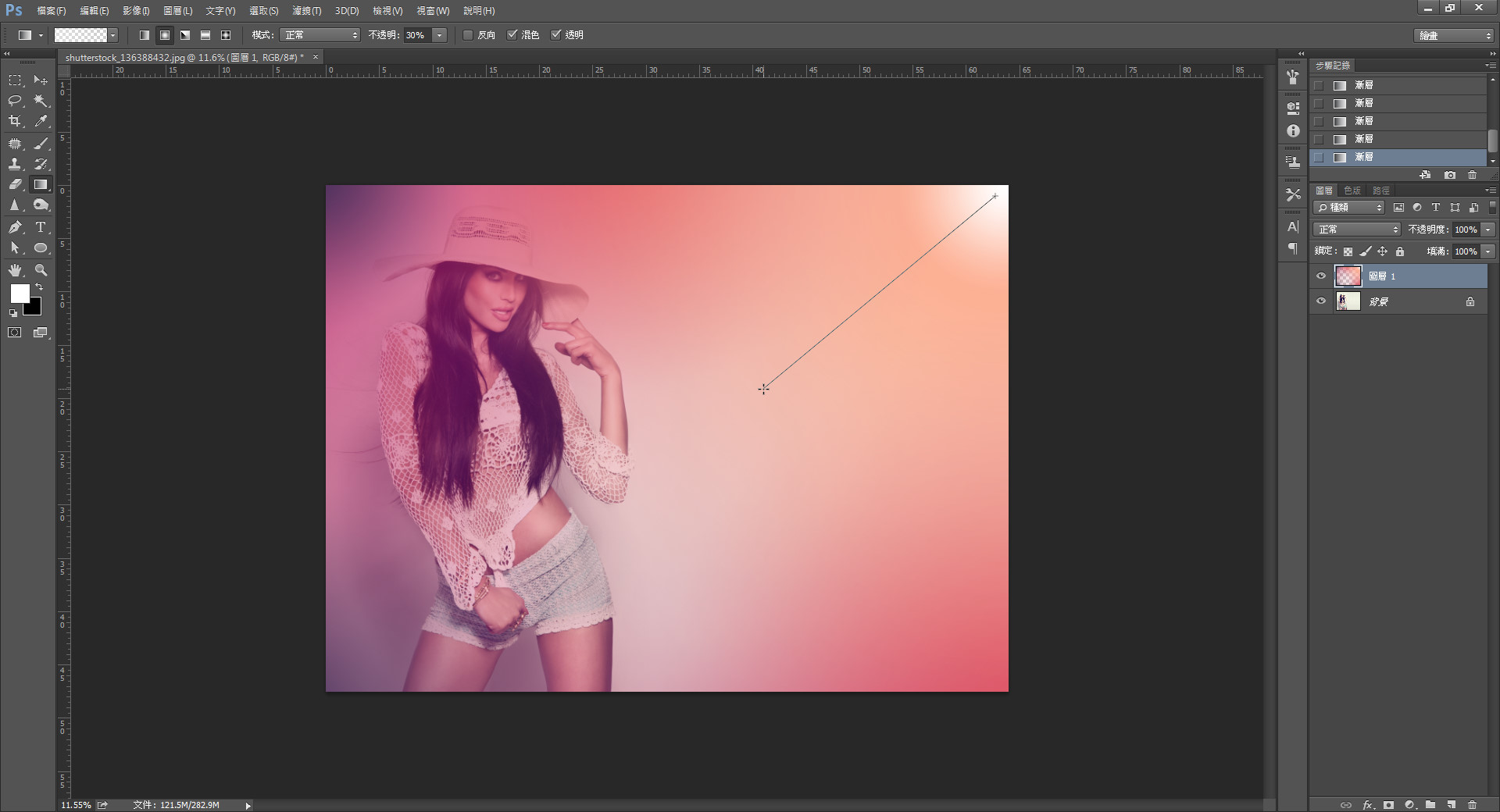Hide the 圖層 1 layer

pyautogui.click(x=1321, y=276)
